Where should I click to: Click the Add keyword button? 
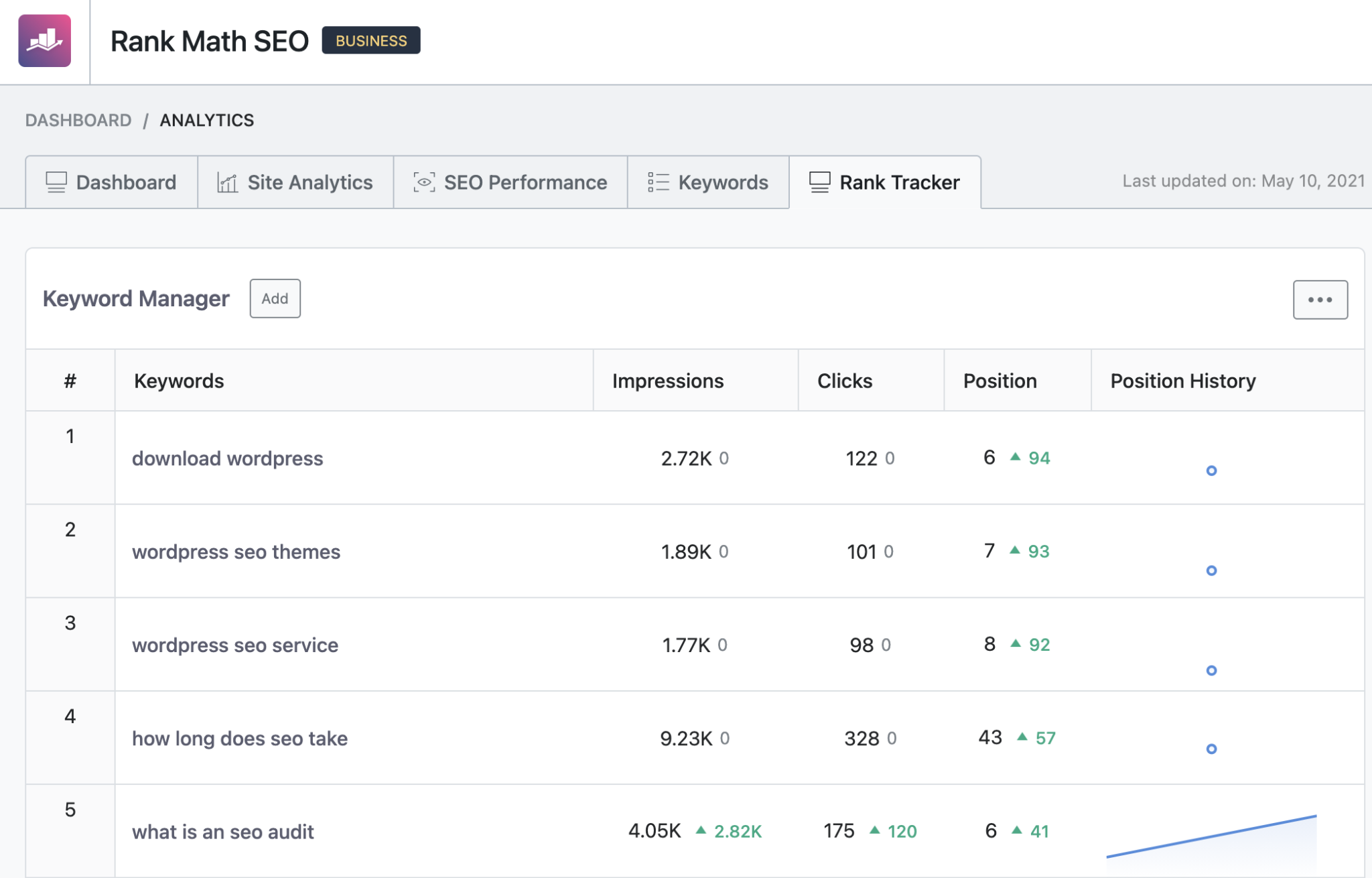pos(275,298)
